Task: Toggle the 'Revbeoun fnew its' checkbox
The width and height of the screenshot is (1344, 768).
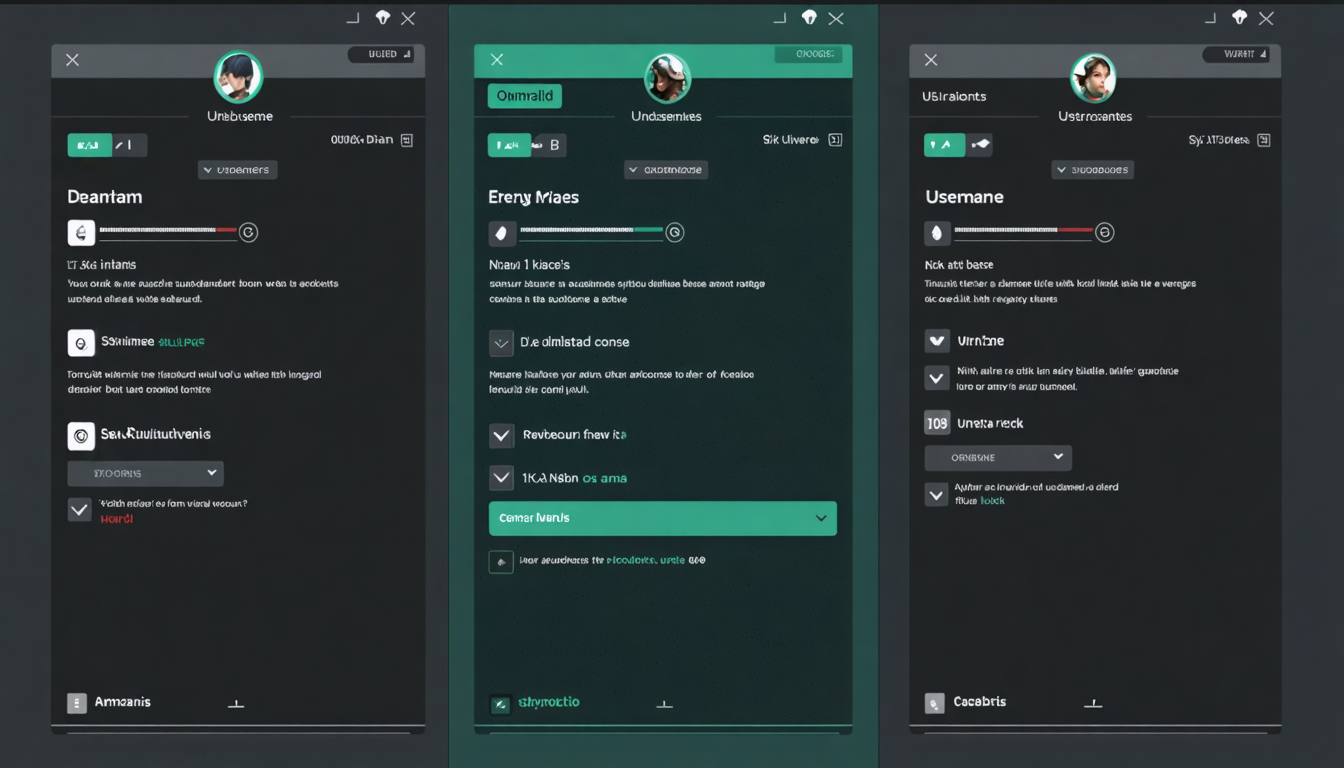Action: 501,435
